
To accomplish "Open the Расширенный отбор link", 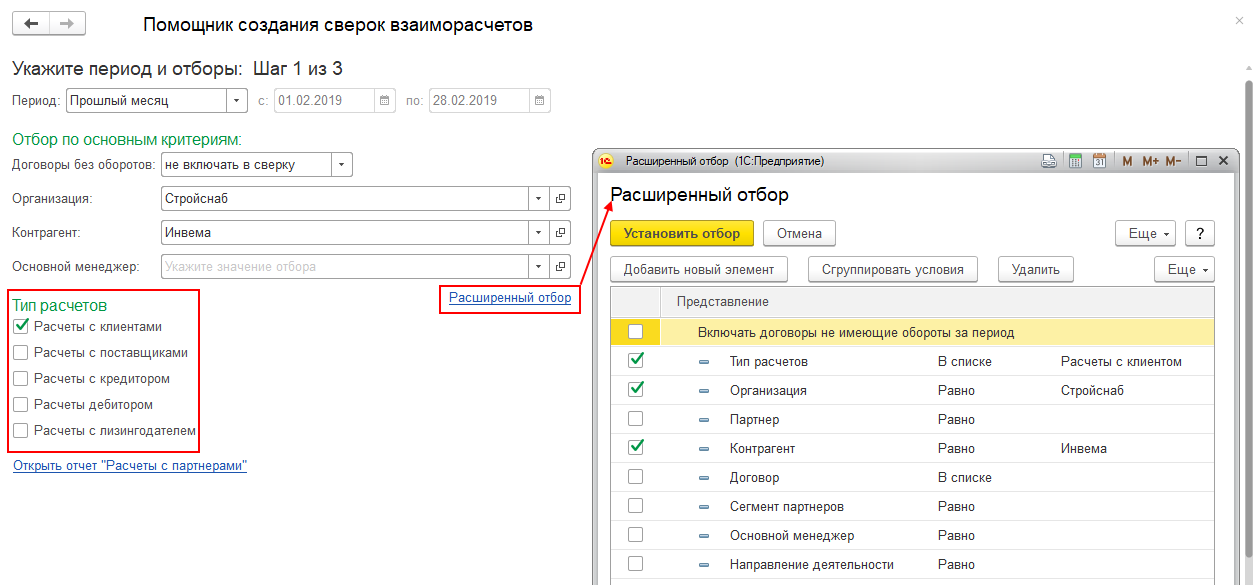I will tap(510, 297).
